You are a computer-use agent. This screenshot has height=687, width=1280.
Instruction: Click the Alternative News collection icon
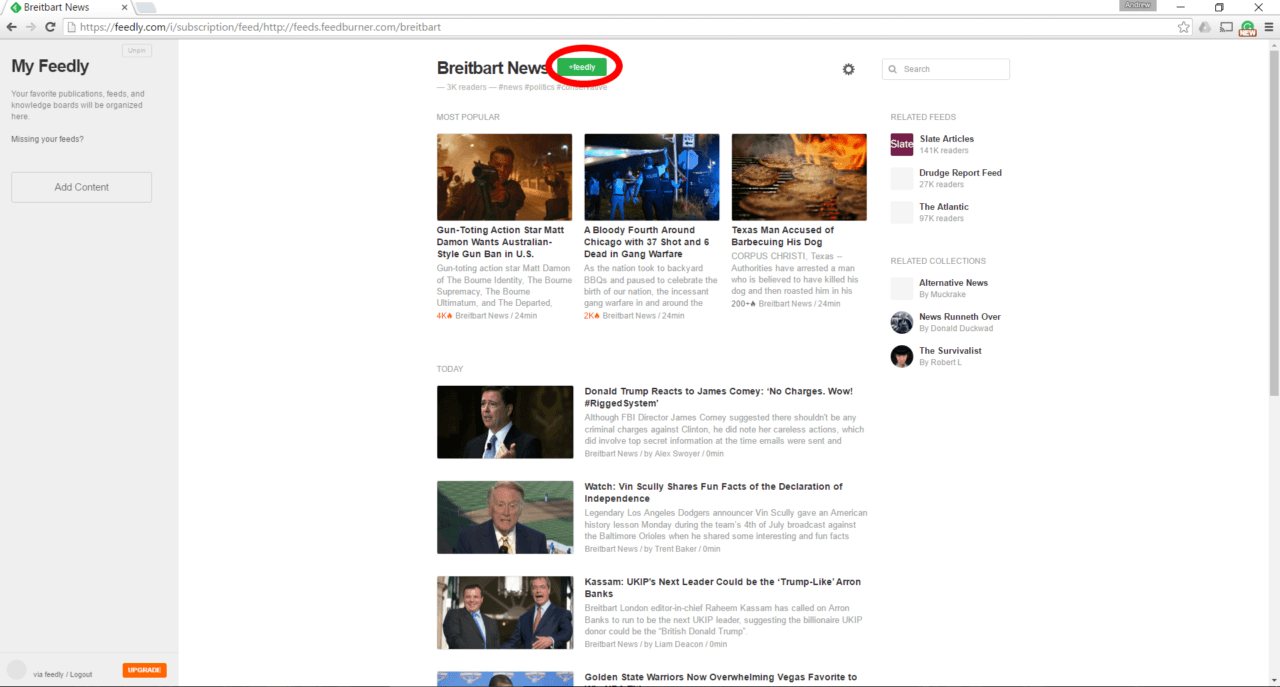(902, 288)
